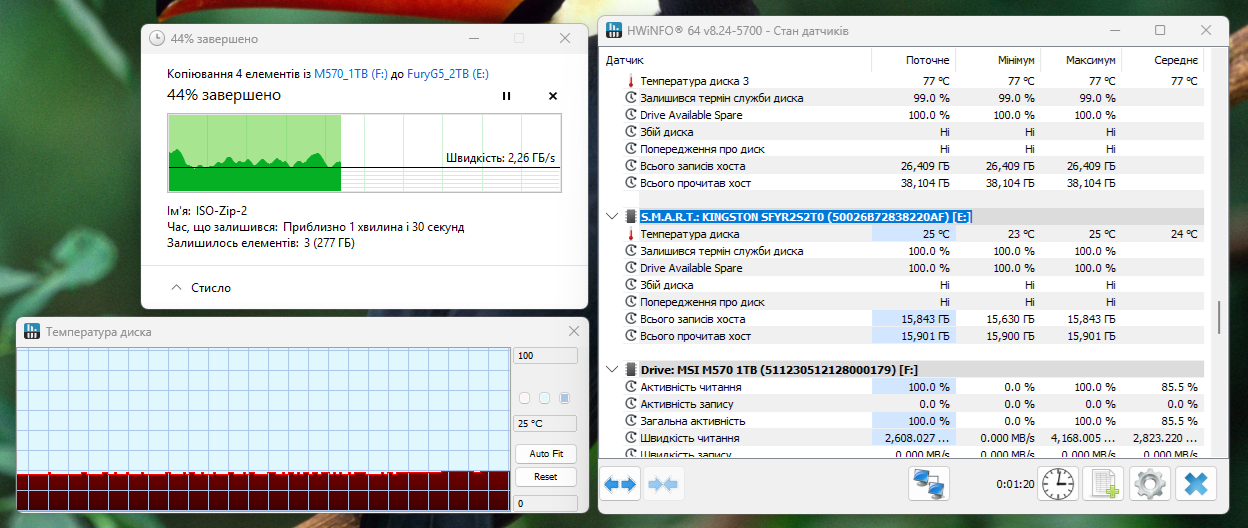Close sensors with the blue X button
Screen dimensions: 1248x528
(x=1196, y=484)
